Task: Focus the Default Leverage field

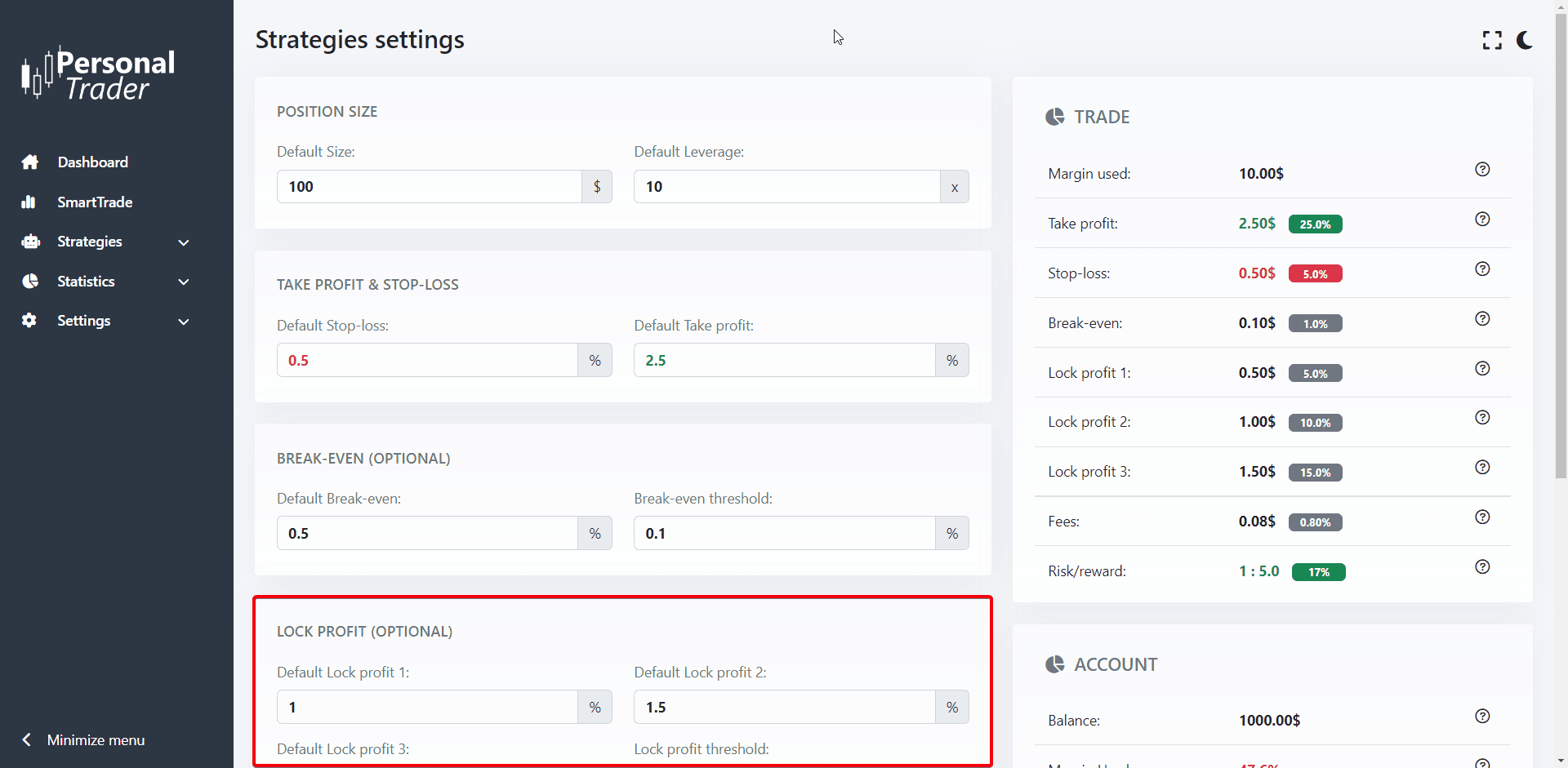Action: pyautogui.click(x=786, y=187)
